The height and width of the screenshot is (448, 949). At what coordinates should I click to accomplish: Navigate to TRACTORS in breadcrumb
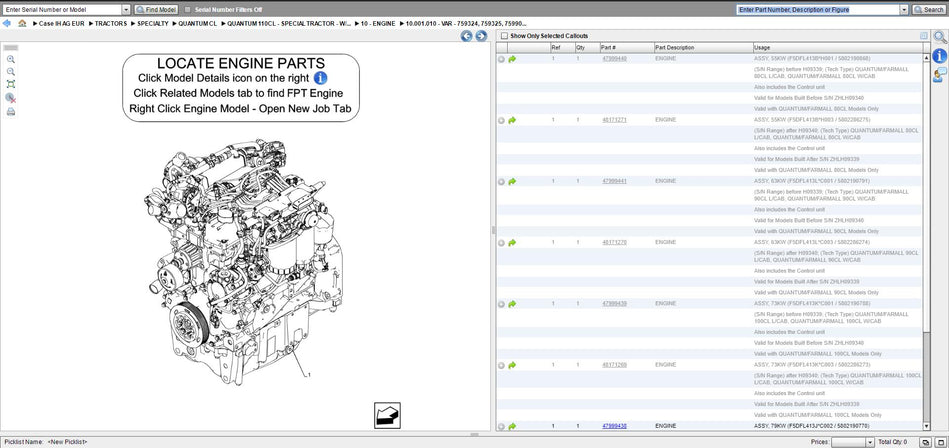tap(110, 22)
